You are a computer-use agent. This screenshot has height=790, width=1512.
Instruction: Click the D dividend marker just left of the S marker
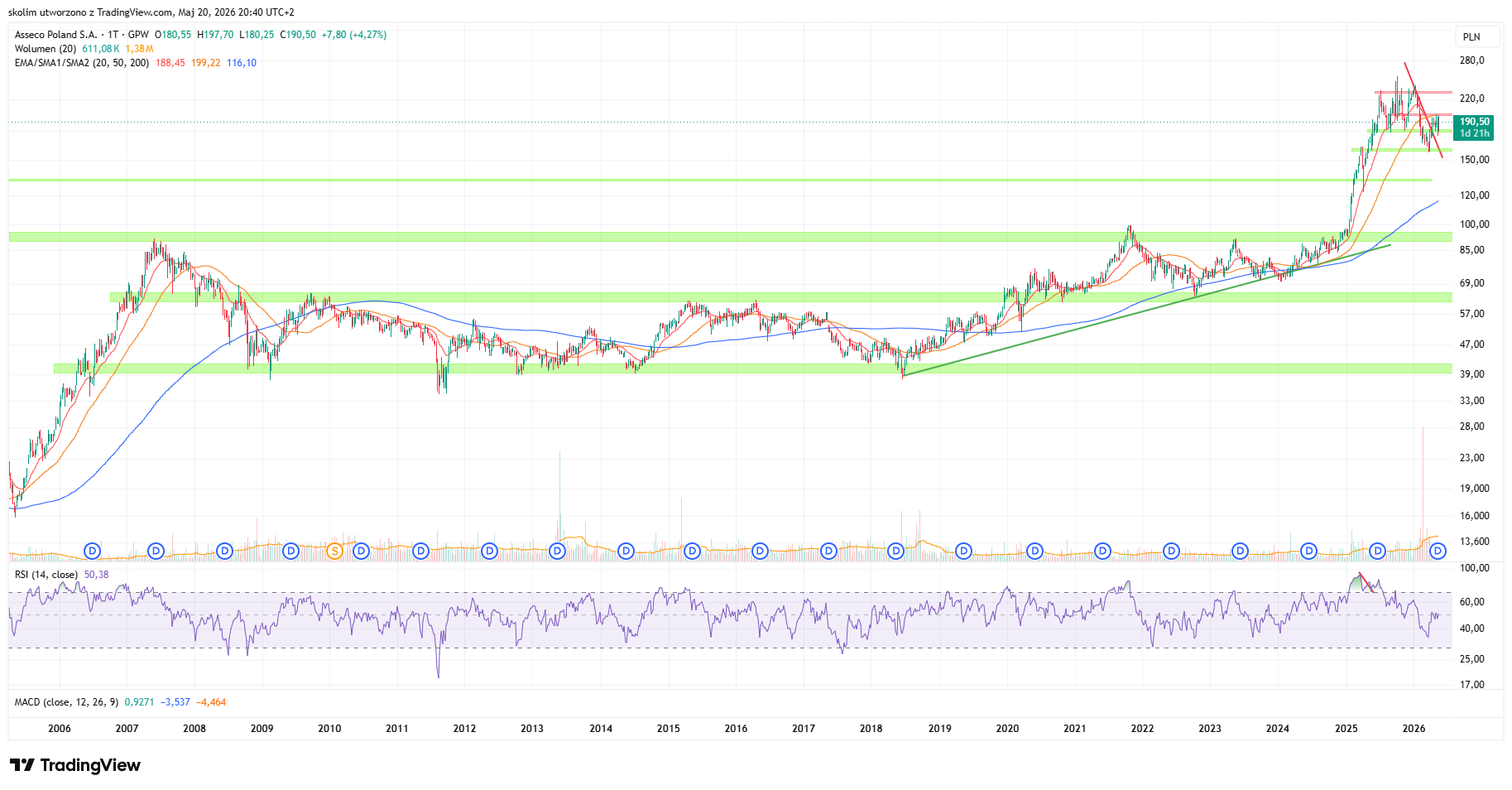(x=290, y=551)
